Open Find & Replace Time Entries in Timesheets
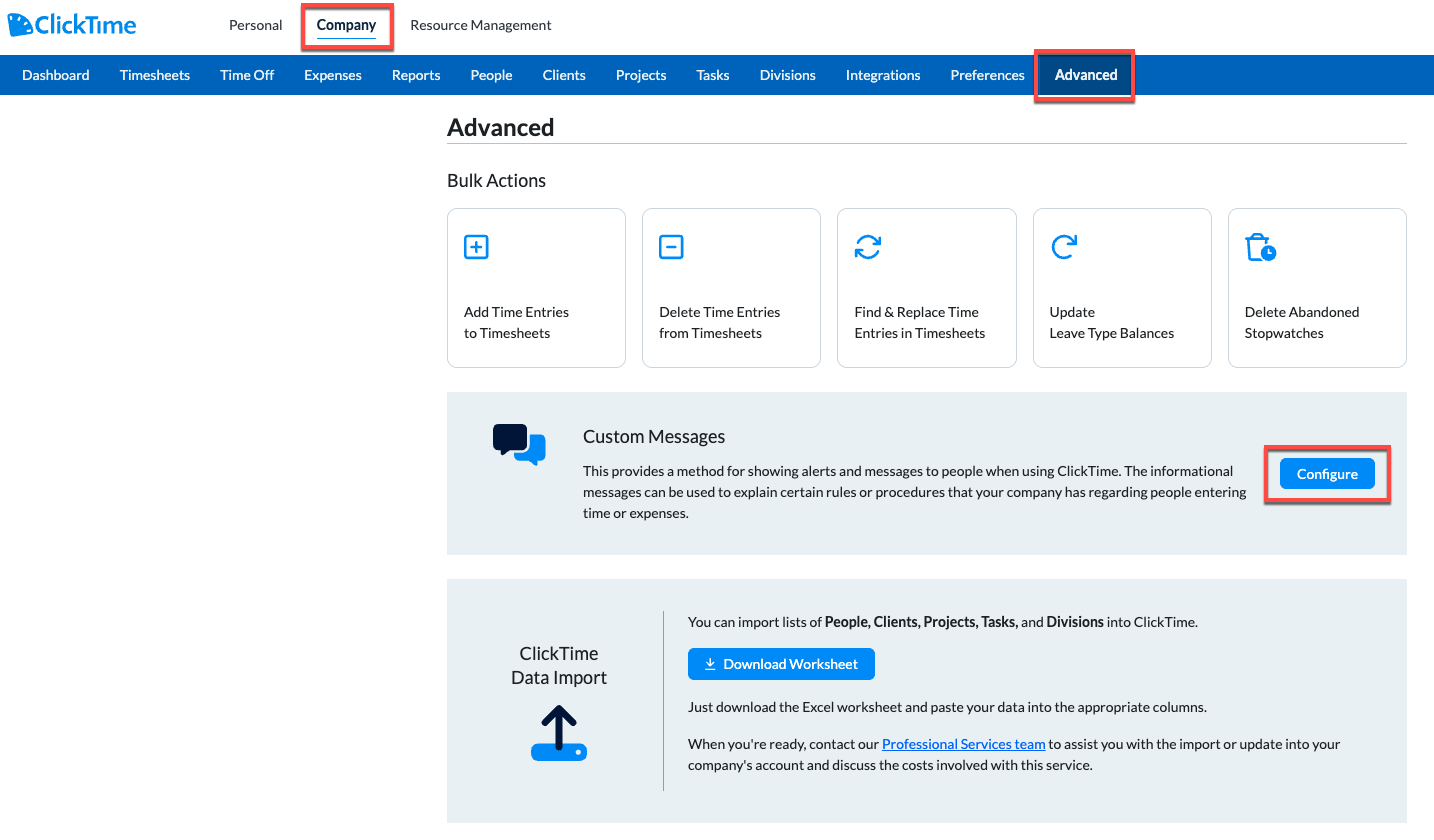 click(x=927, y=288)
